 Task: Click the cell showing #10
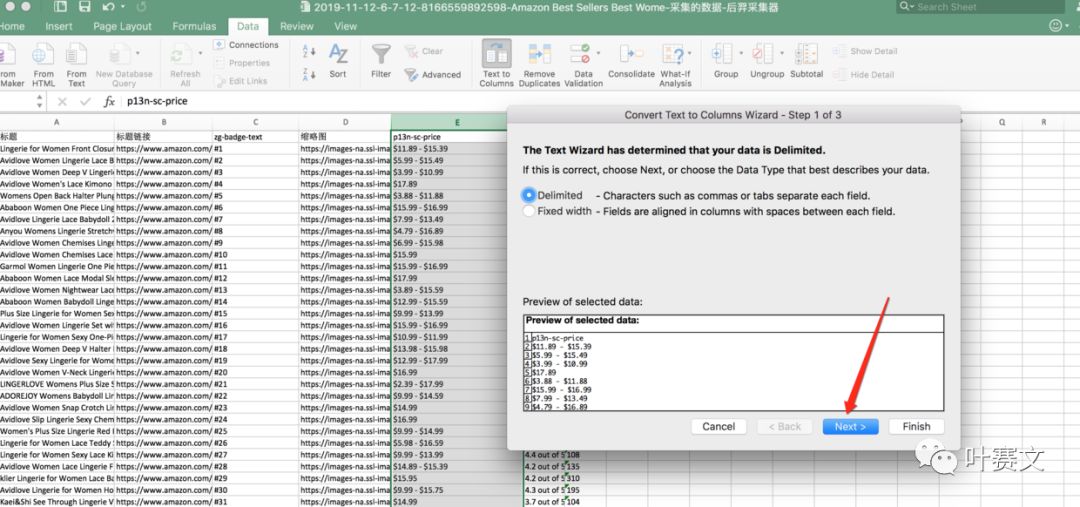point(256,255)
